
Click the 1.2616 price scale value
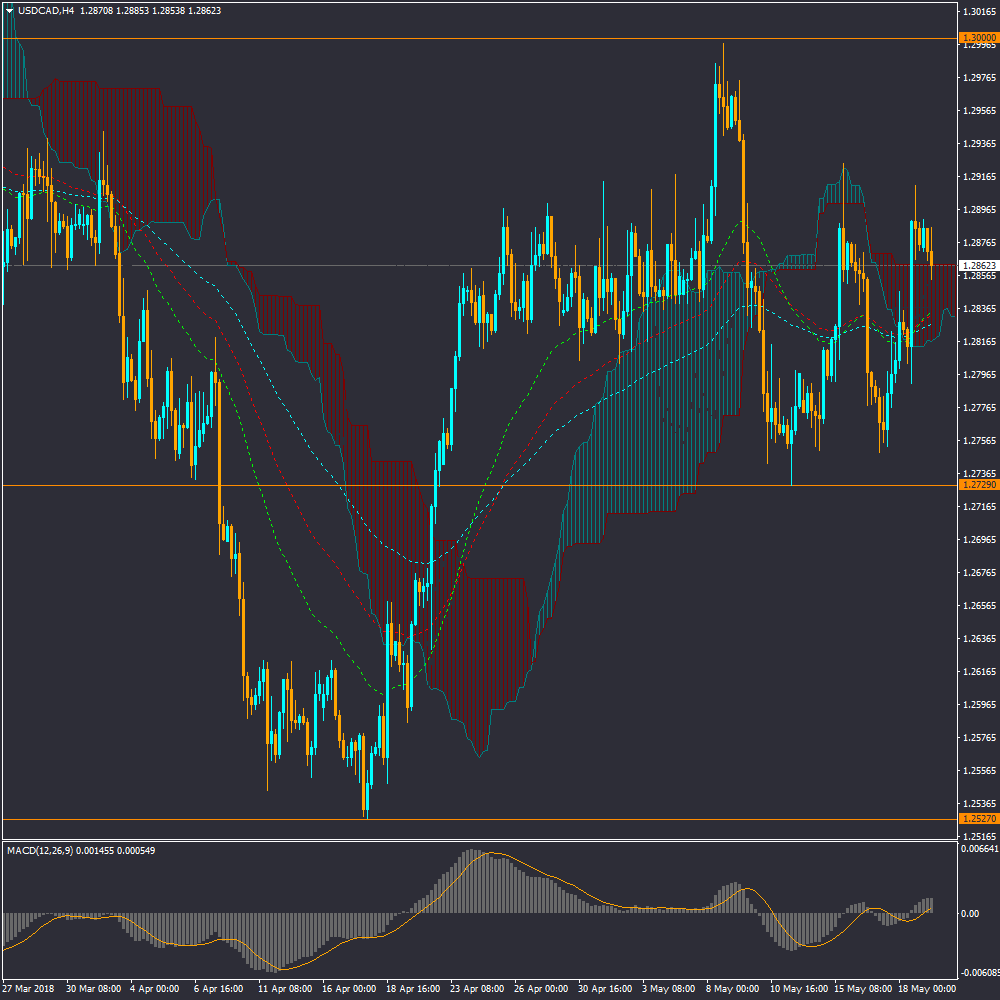tap(977, 672)
